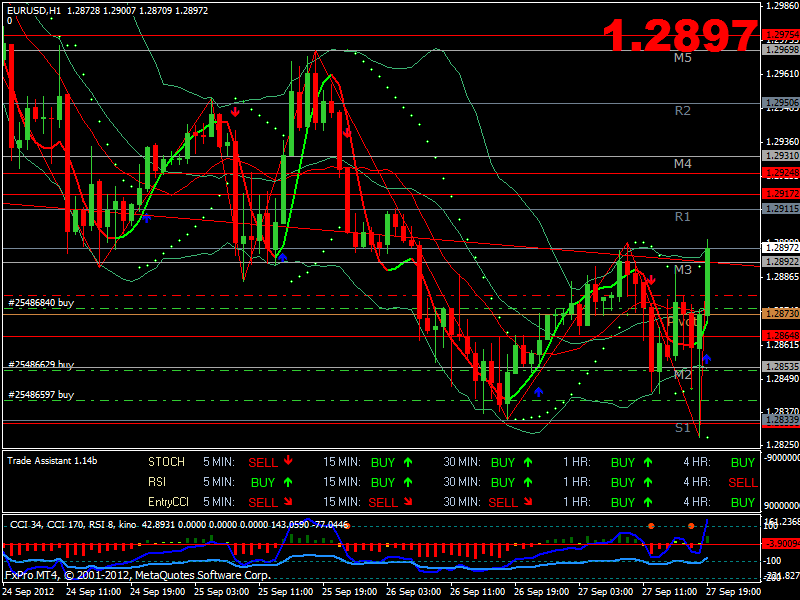The height and width of the screenshot is (600, 800).
Task: Click the STOCH 30 MIN green up arrow
Action: tap(528, 462)
